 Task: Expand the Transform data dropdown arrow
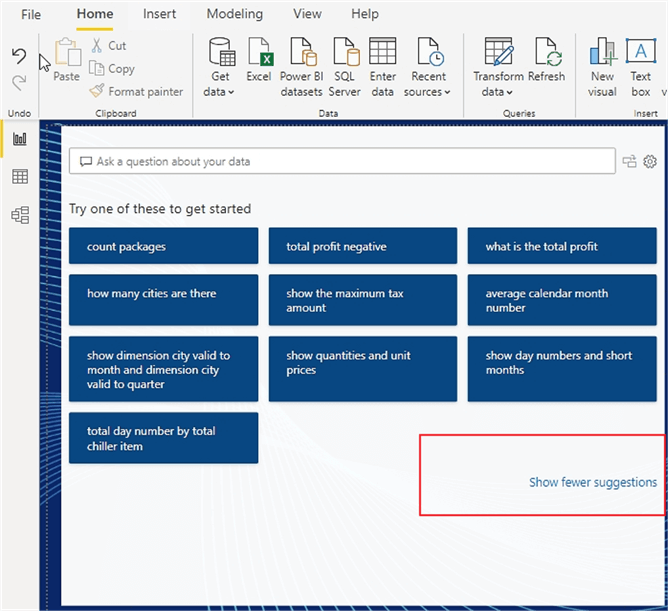(x=510, y=92)
